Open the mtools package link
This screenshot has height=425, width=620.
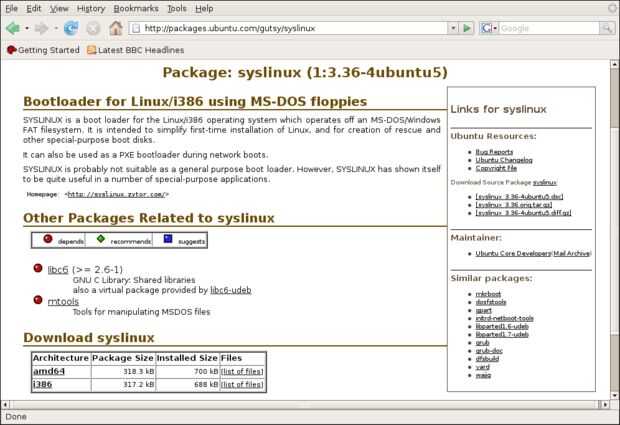(x=63, y=301)
